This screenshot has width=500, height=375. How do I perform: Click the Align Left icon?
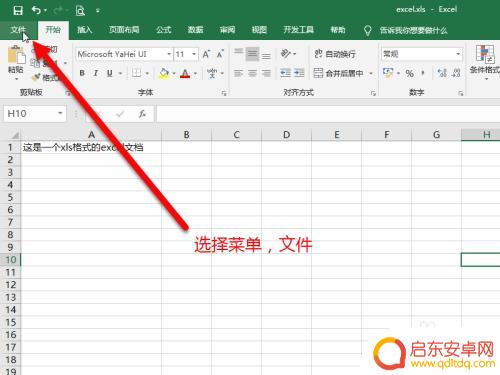(238, 73)
